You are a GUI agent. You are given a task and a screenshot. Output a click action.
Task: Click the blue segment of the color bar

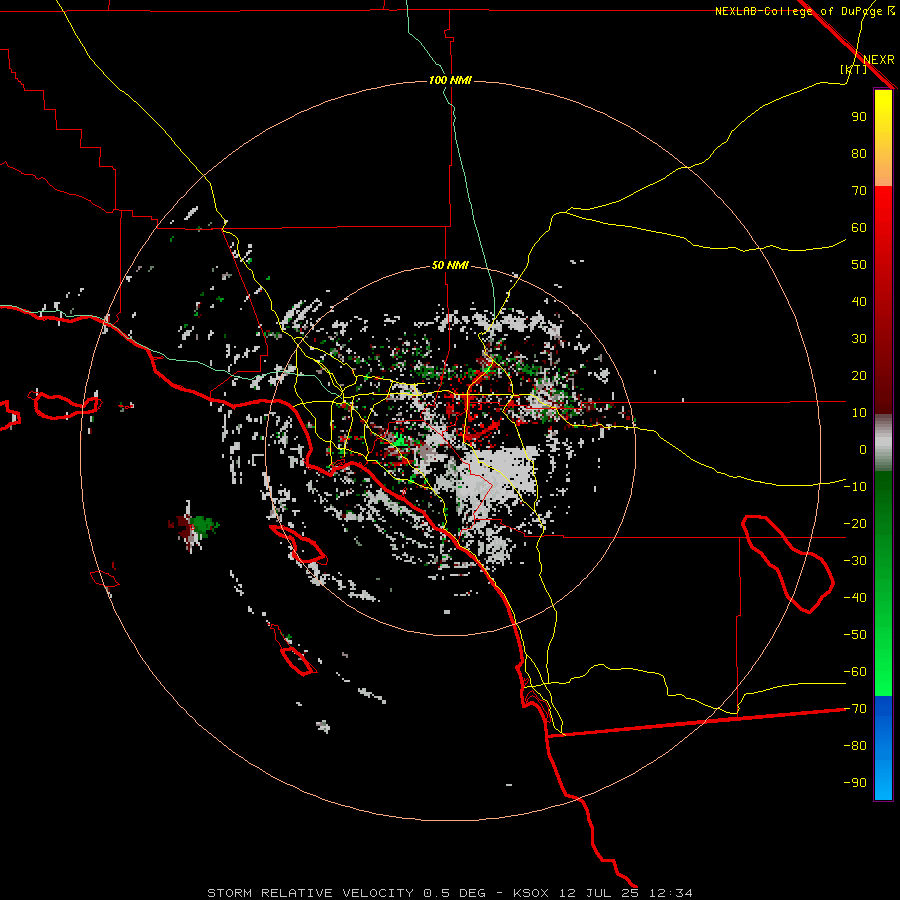tap(883, 748)
